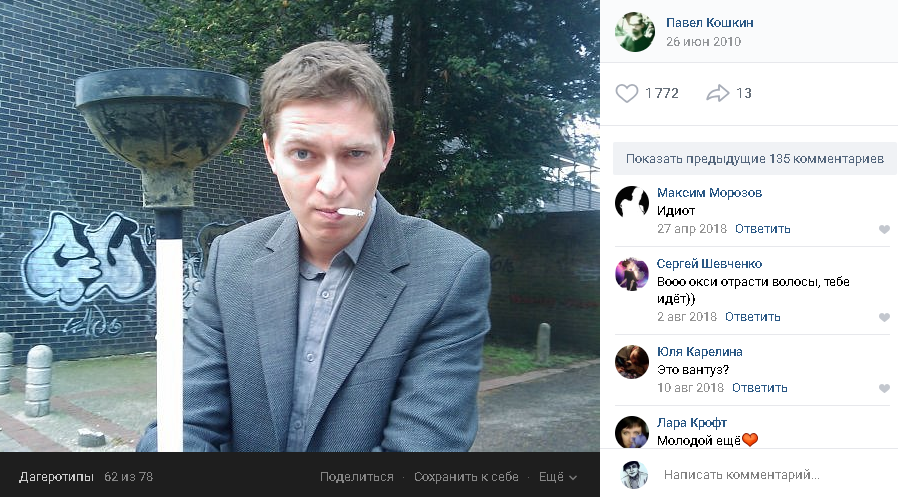Image resolution: width=898 pixels, height=497 pixels.
Task: Open Юля Карелина's avatar
Action: click(632, 361)
